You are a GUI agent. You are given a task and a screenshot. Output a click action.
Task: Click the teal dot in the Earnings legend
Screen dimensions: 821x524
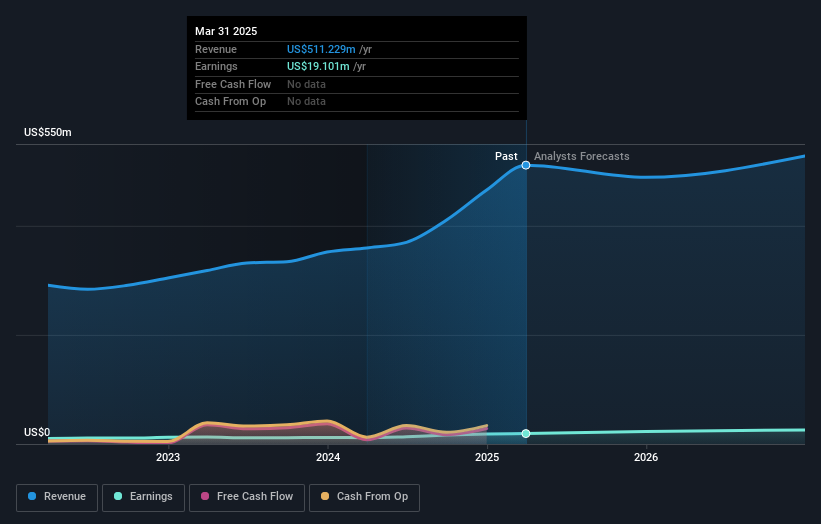118,497
